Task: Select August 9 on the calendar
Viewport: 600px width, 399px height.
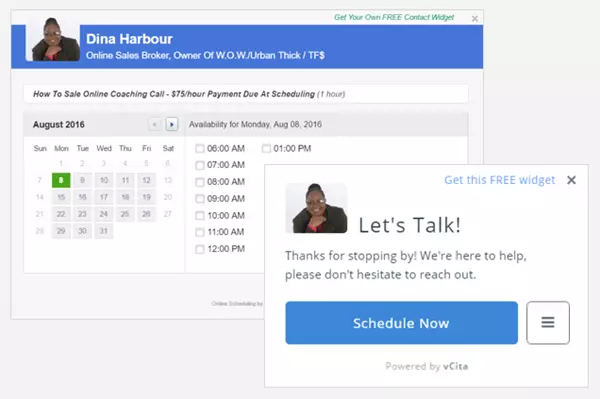Action: (82, 180)
